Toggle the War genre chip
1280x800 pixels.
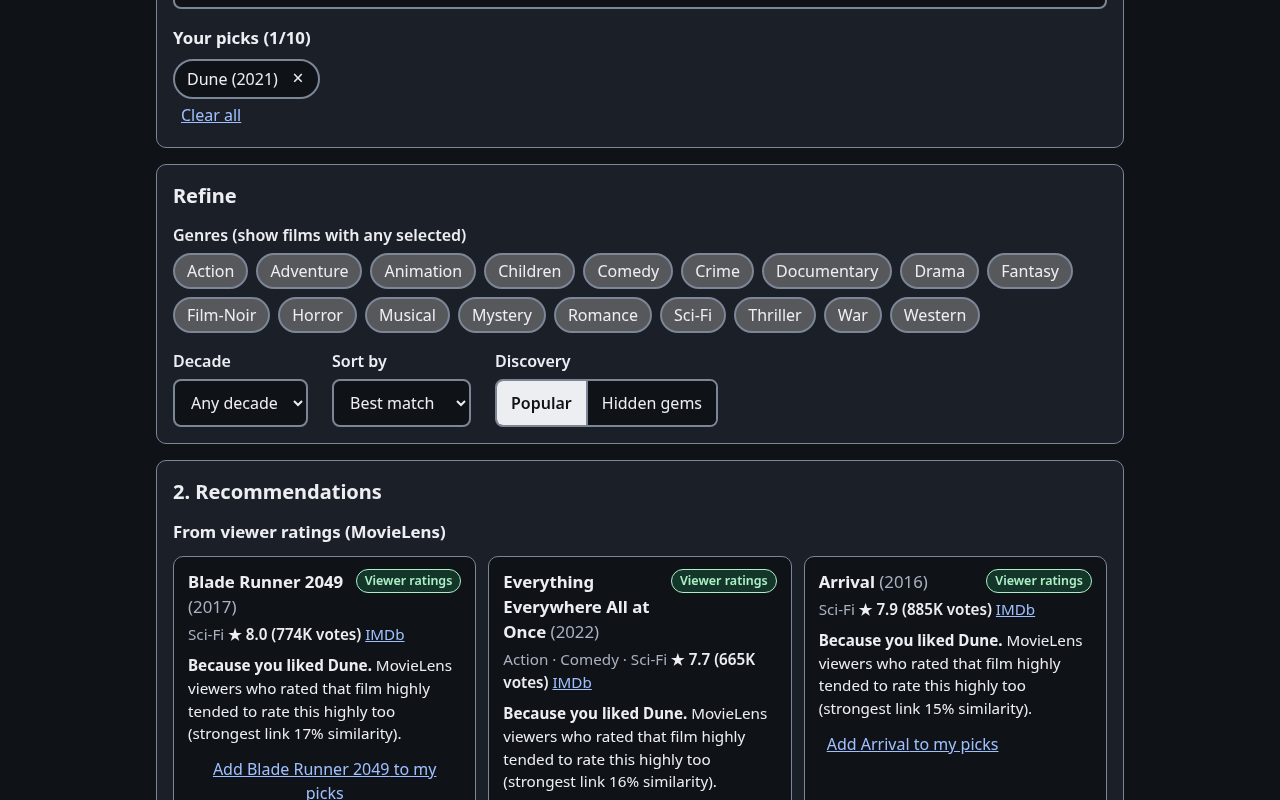(852, 315)
